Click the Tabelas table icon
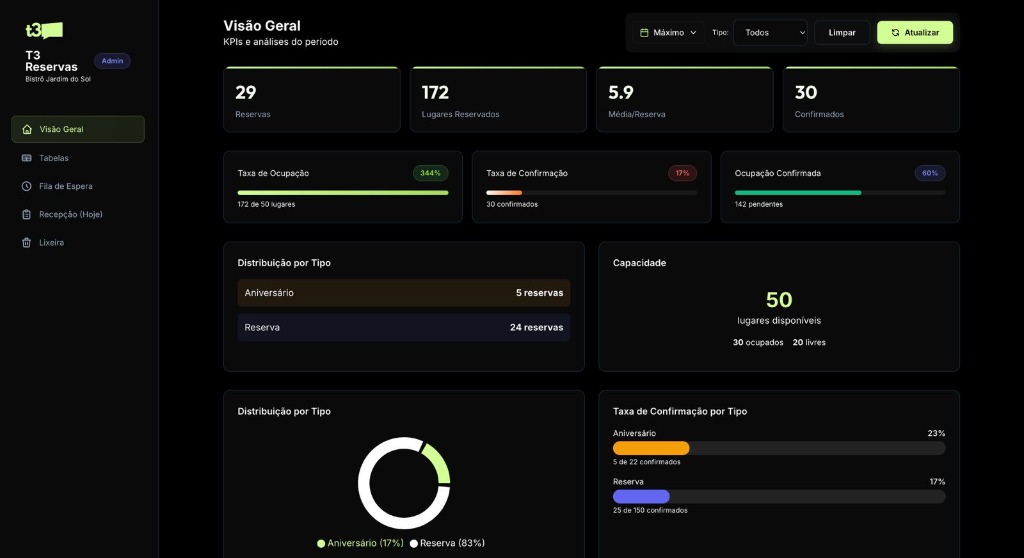 (x=27, y=158)
